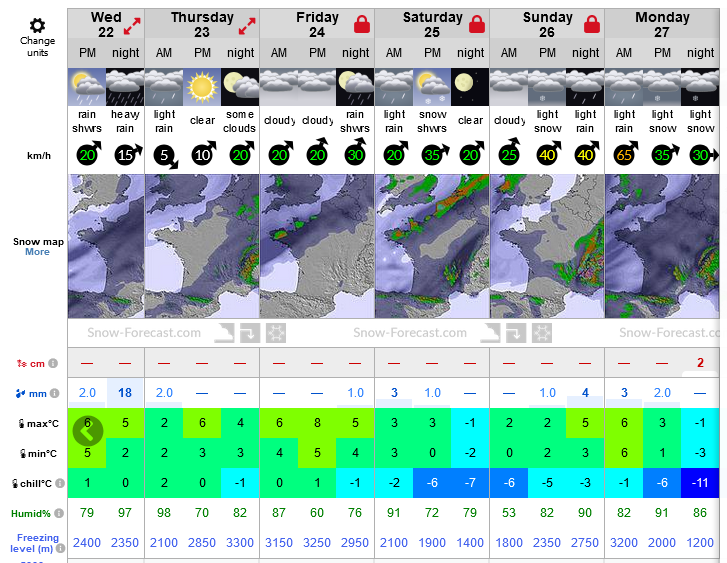Viewport: 727px width, 563px height.
Task: Click Monday night 2 cm snowfall value
Action: coord(700,363)
